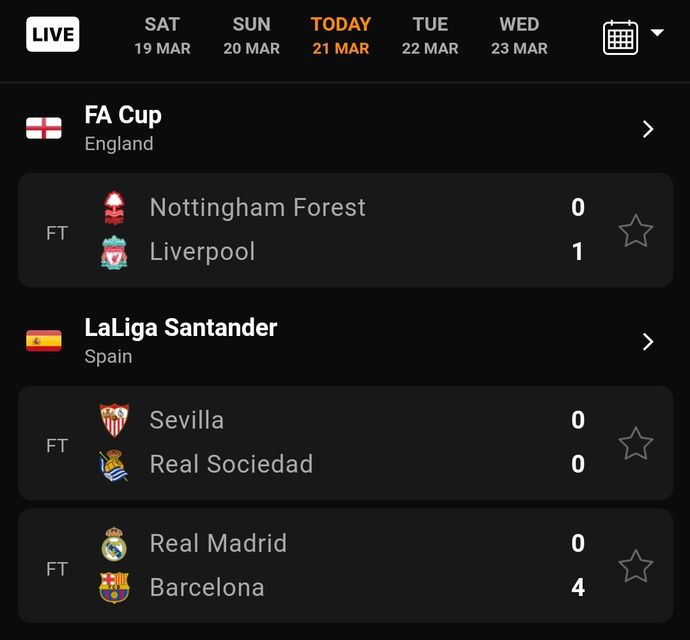Open the dropdown arrow beside calendar
Image resolution: width=690 pixels, height=640 pixels.
click(657, 33)
